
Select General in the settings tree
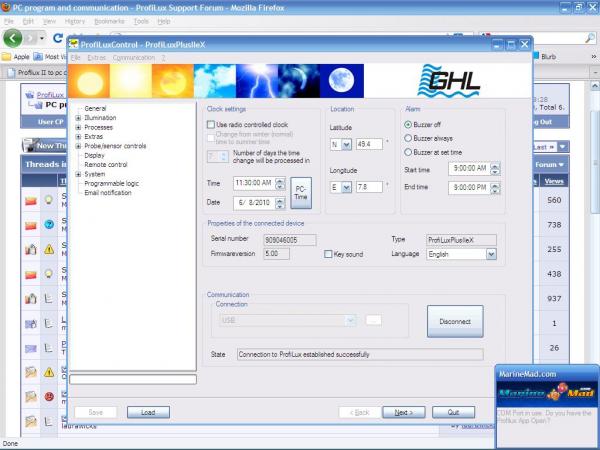95,109
